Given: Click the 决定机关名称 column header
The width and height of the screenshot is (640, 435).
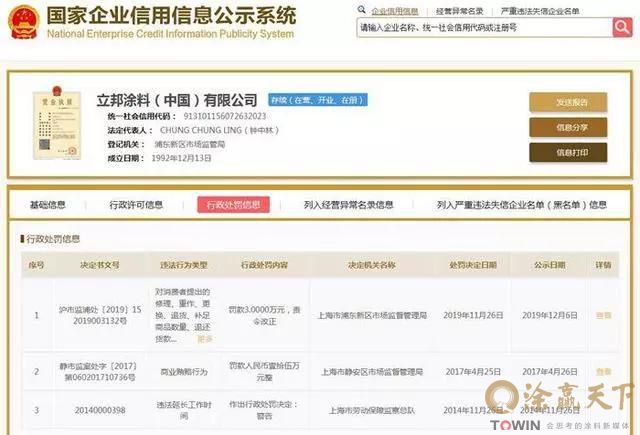Looking at the screenshot, I should click(372, 265).
